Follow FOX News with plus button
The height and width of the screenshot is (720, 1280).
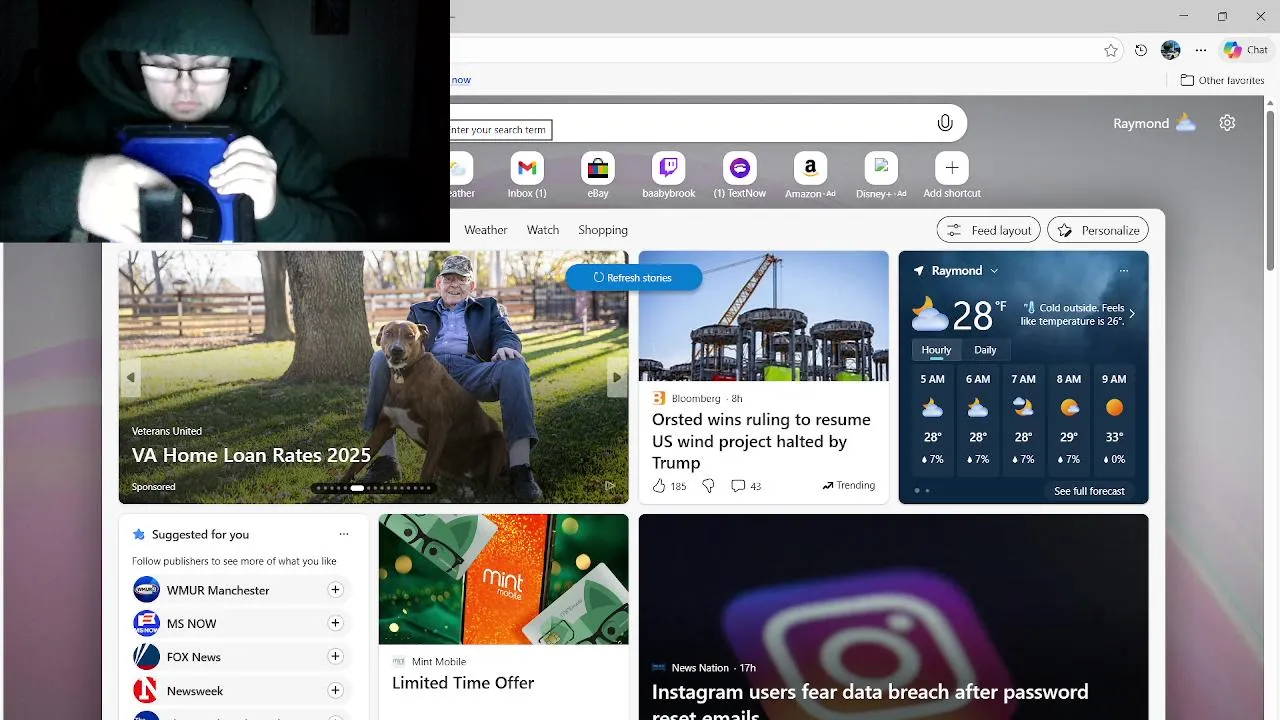[x=335, y=657]
